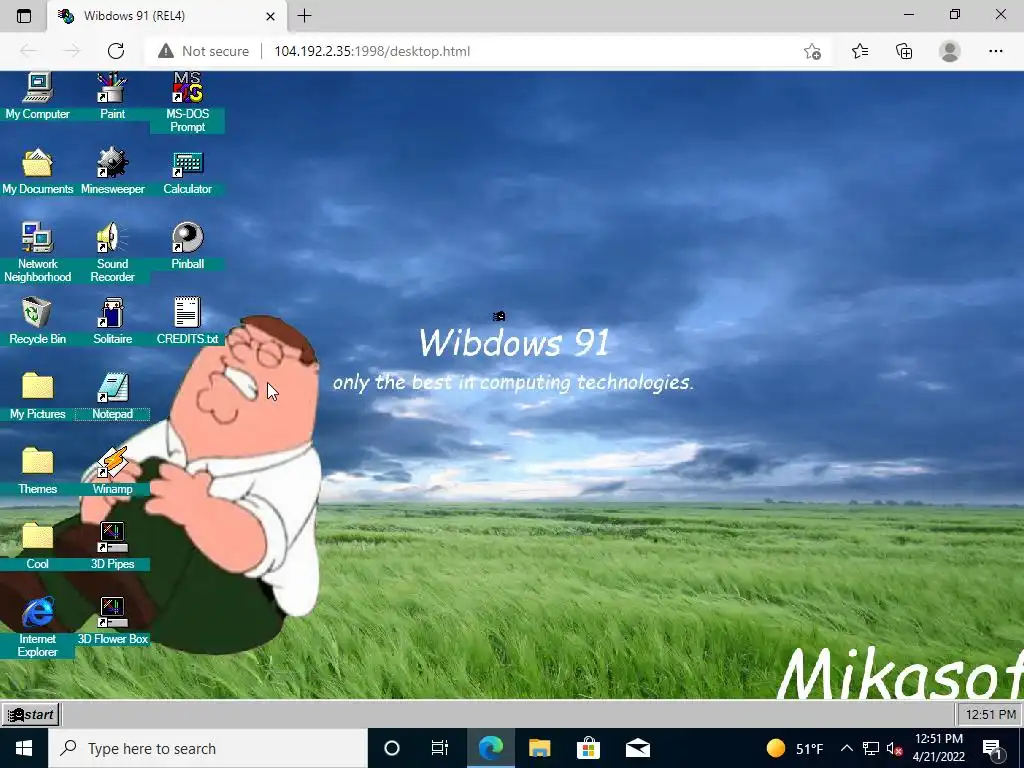Open the Internet Explorer desktop icon

(x=37, y=627)
